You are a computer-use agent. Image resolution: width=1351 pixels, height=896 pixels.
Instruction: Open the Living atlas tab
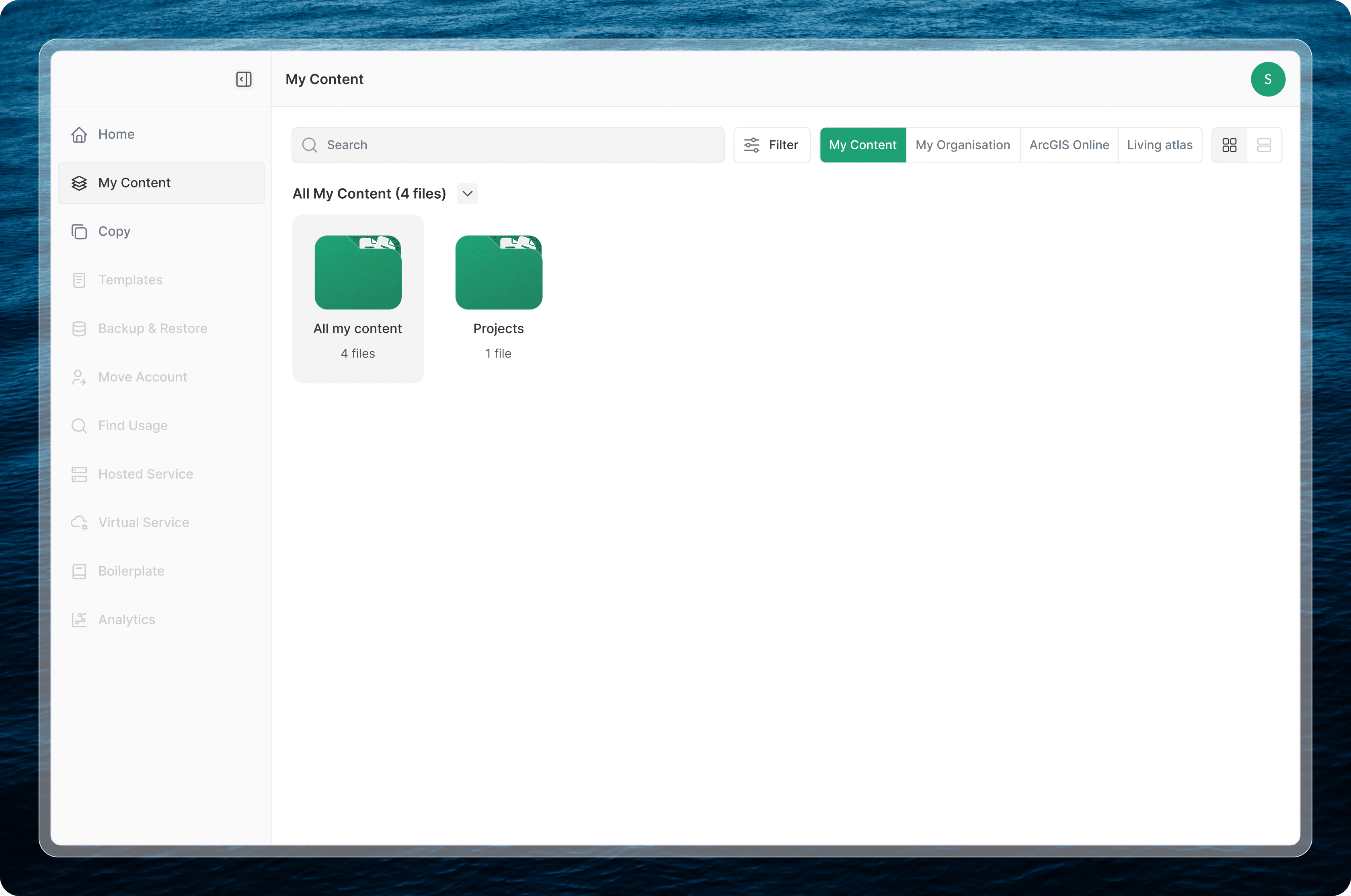click(x=1159, y=145)
